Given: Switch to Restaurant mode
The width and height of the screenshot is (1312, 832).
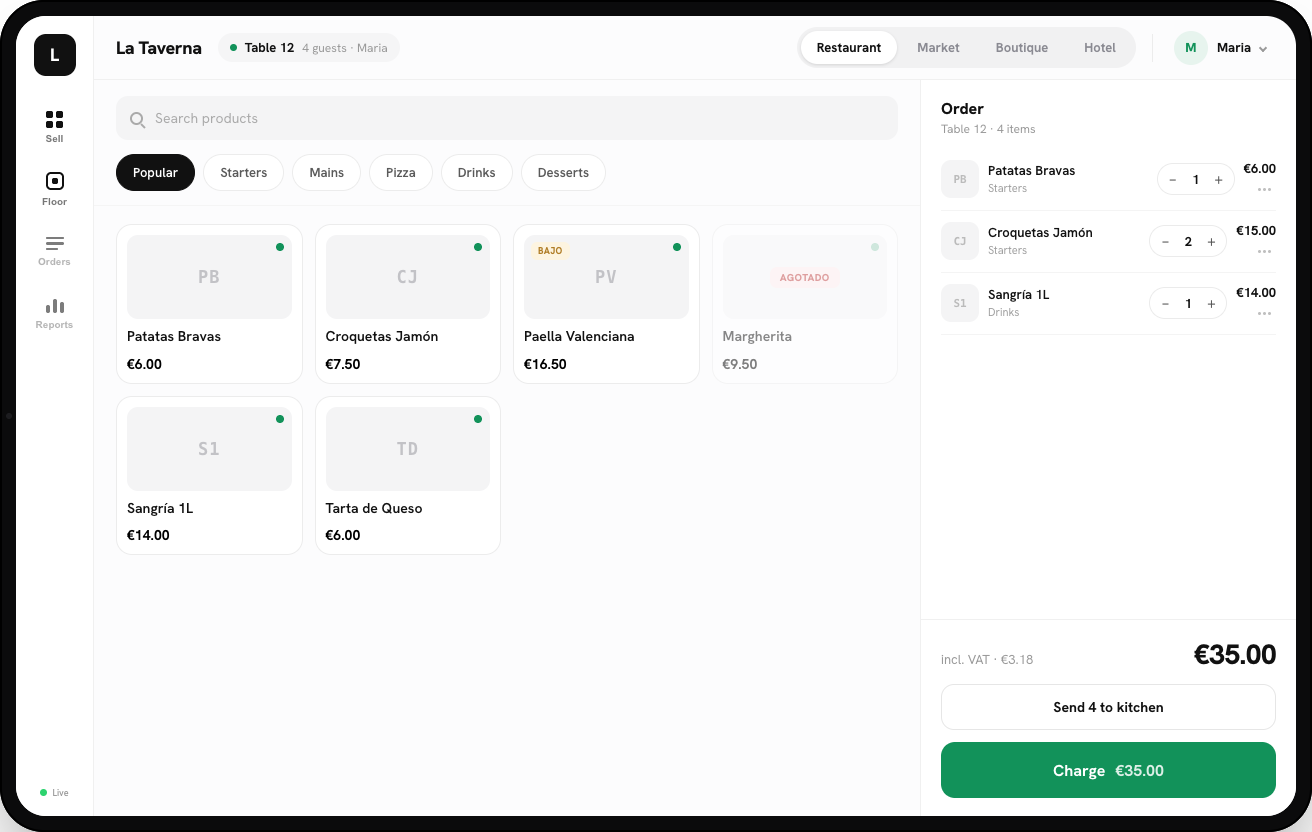Looking at the screenshot, I should click(x=849, y=48).
